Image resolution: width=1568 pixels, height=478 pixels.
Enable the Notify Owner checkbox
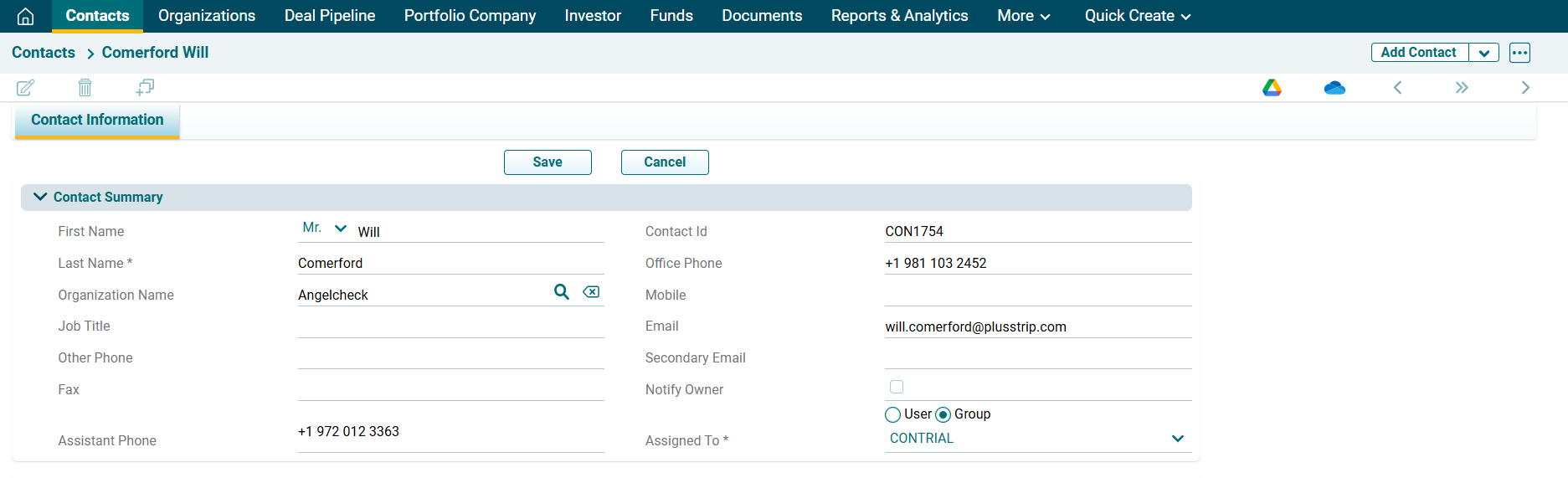(x=897, y=387)
